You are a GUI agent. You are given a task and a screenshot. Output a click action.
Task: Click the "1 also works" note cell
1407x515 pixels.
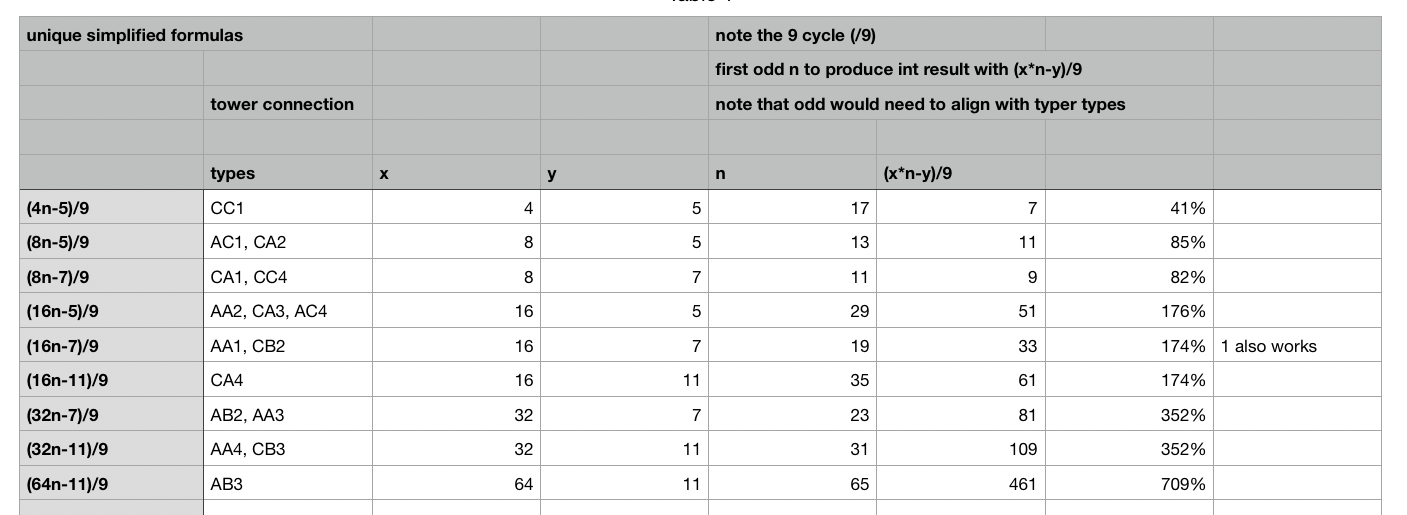(1268, 346)
